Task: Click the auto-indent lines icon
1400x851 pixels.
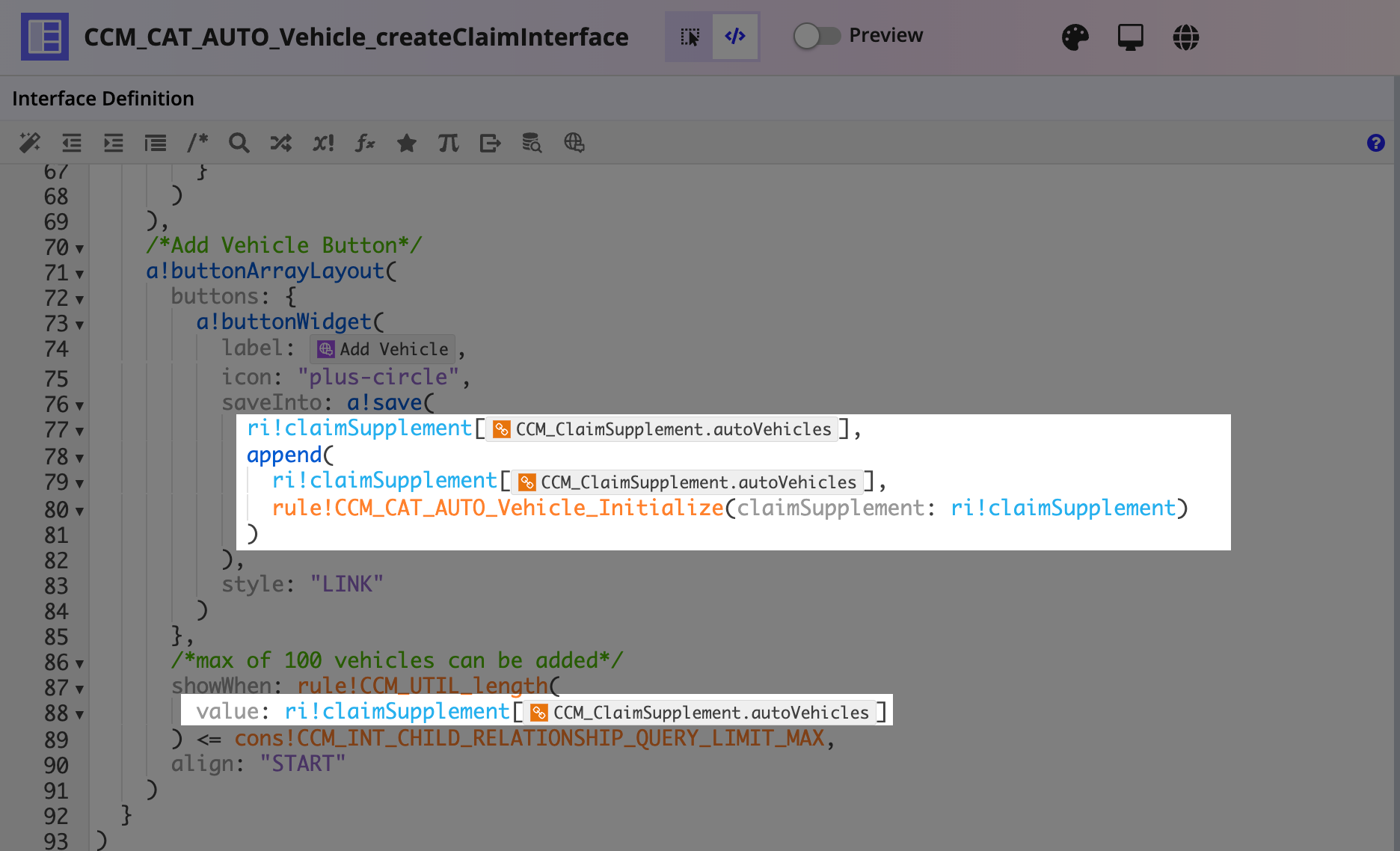Action: tap(156, 143)
